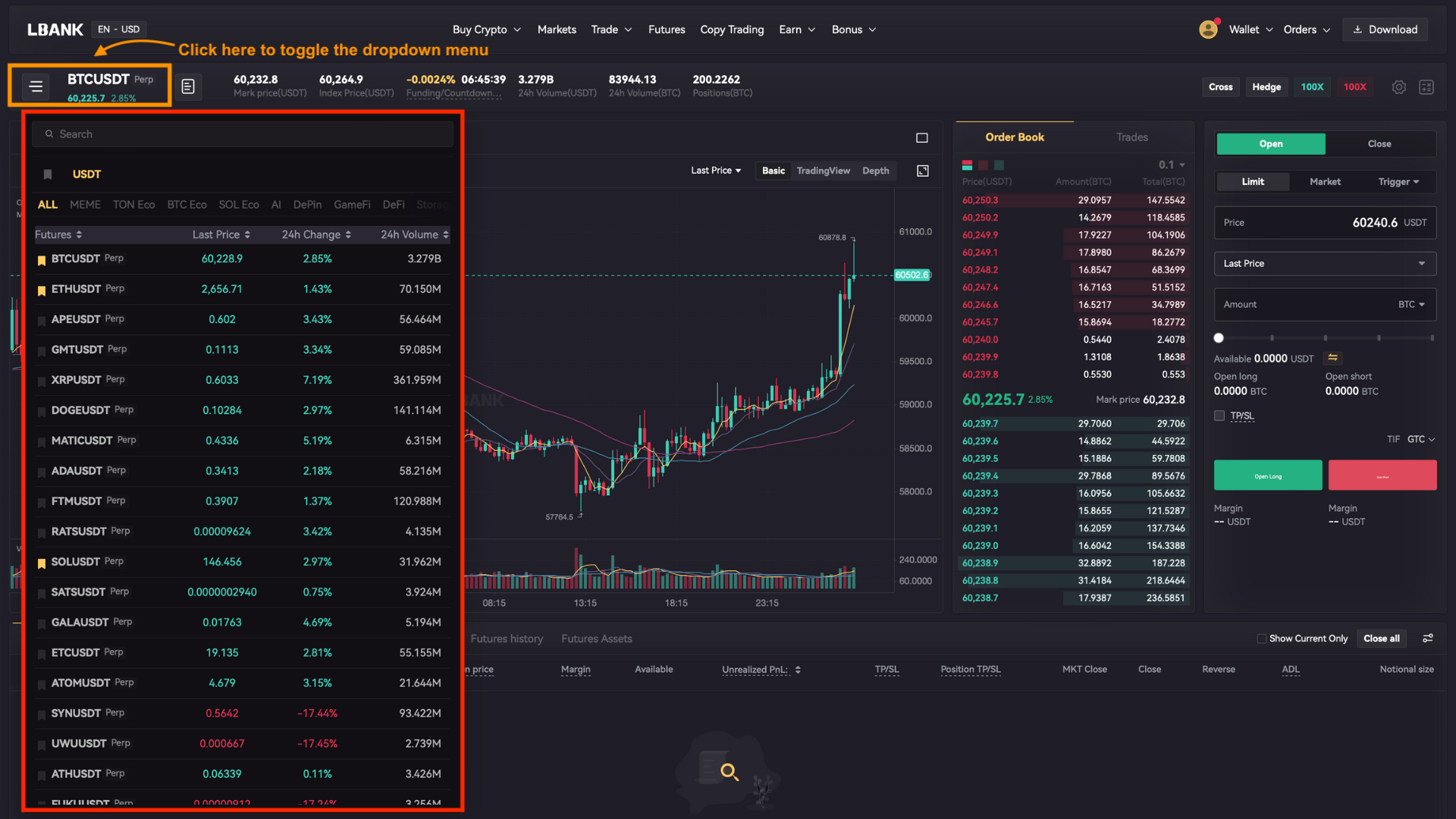
Task: Open Futures history tab
Action: (507, 639)
